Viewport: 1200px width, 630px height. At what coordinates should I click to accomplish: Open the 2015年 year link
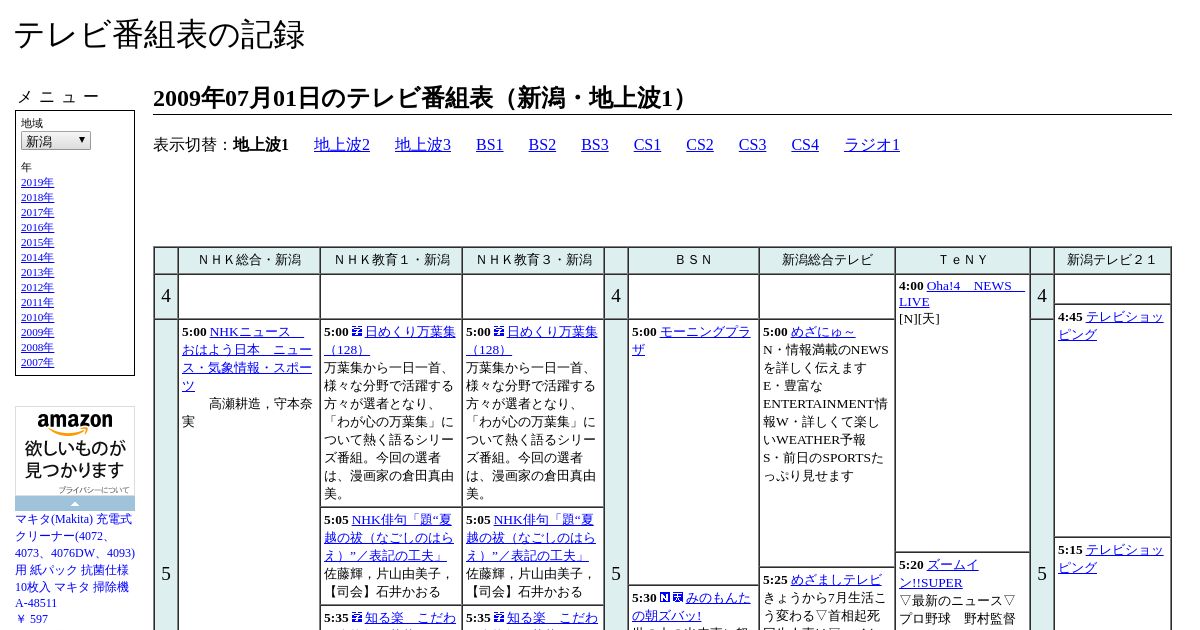(37, 242)
